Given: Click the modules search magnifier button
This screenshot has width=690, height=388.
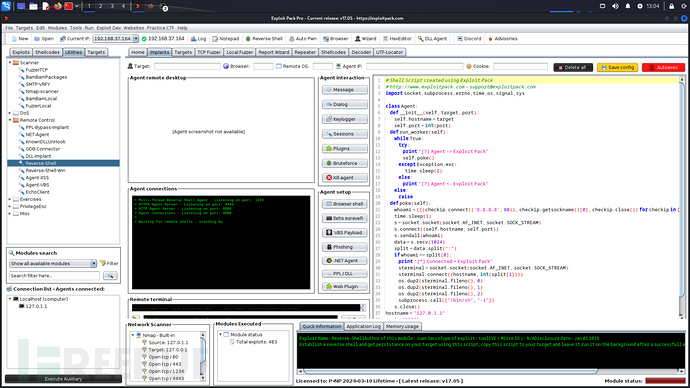Looking at the screenshot, I should [110, 276].
